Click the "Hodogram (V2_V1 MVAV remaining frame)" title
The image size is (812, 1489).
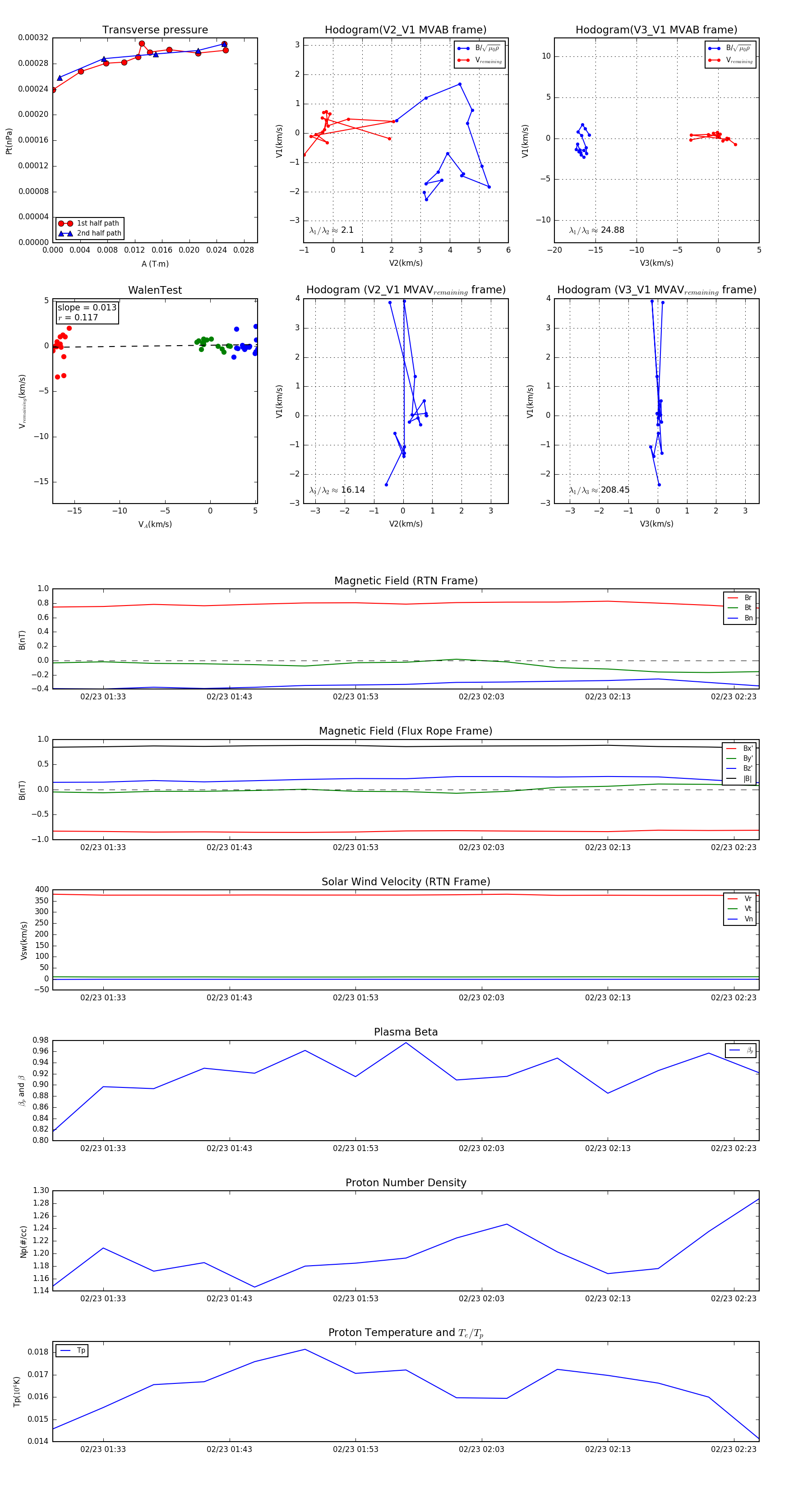click(406, 290)
